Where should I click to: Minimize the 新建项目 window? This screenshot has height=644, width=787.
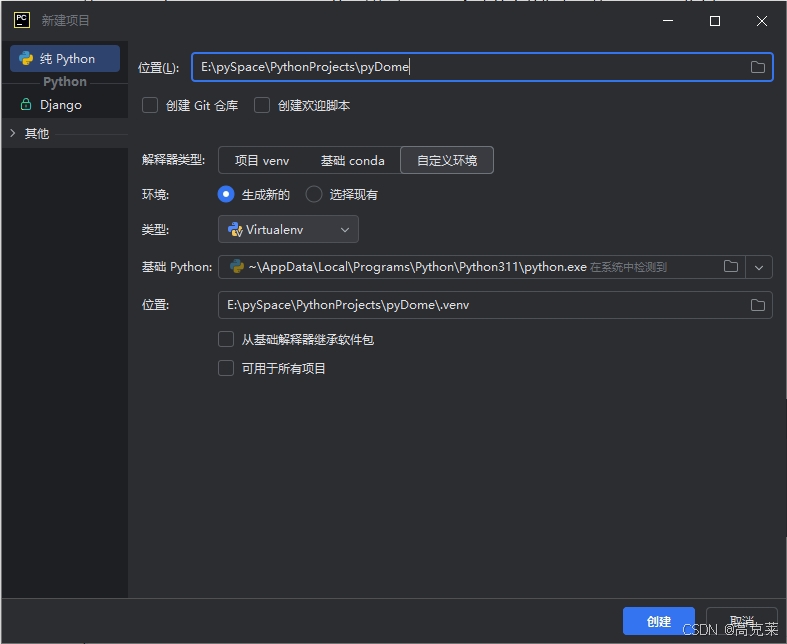(x=668, y=21)
